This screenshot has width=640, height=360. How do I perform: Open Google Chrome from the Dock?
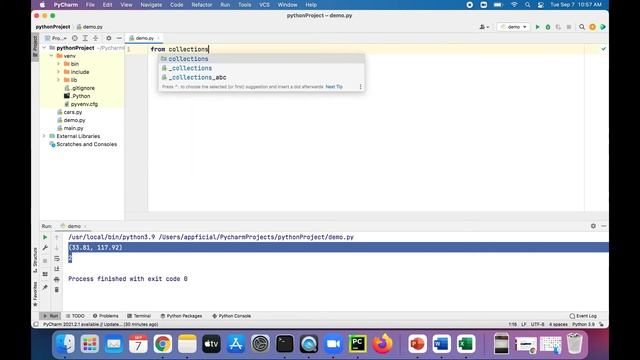point(162,344)
